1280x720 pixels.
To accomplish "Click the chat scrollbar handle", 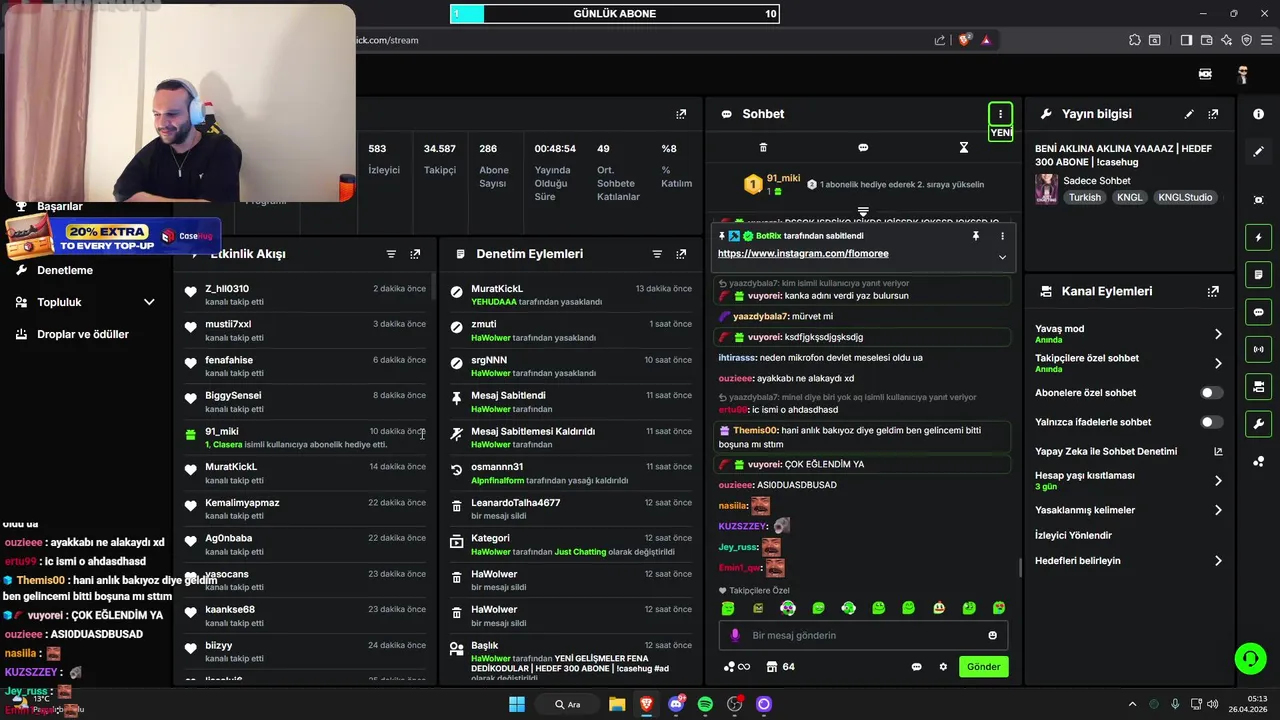I will pyautogui.click(x=1020, y=567).
